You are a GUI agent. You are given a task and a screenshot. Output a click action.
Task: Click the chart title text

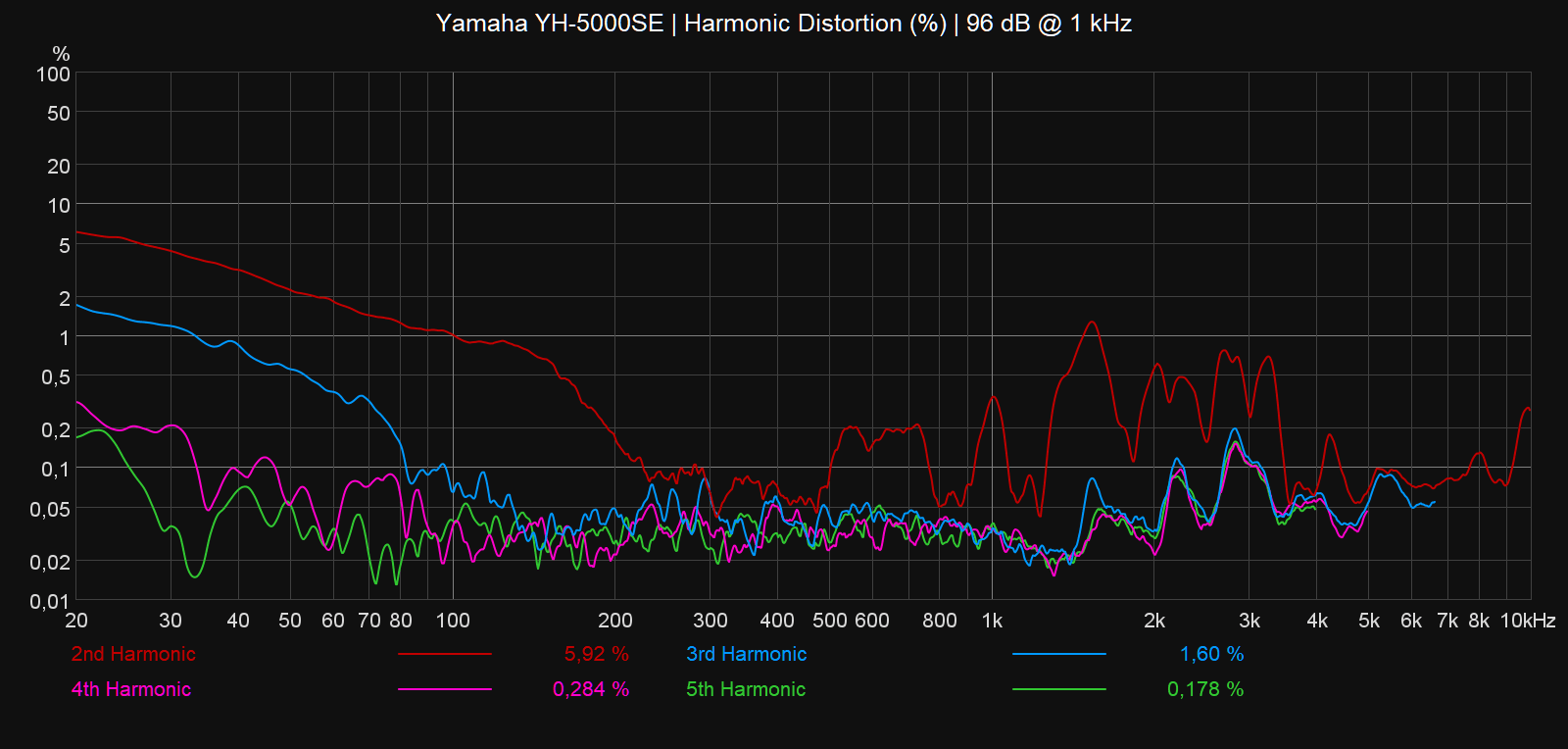tap(783, 24)
